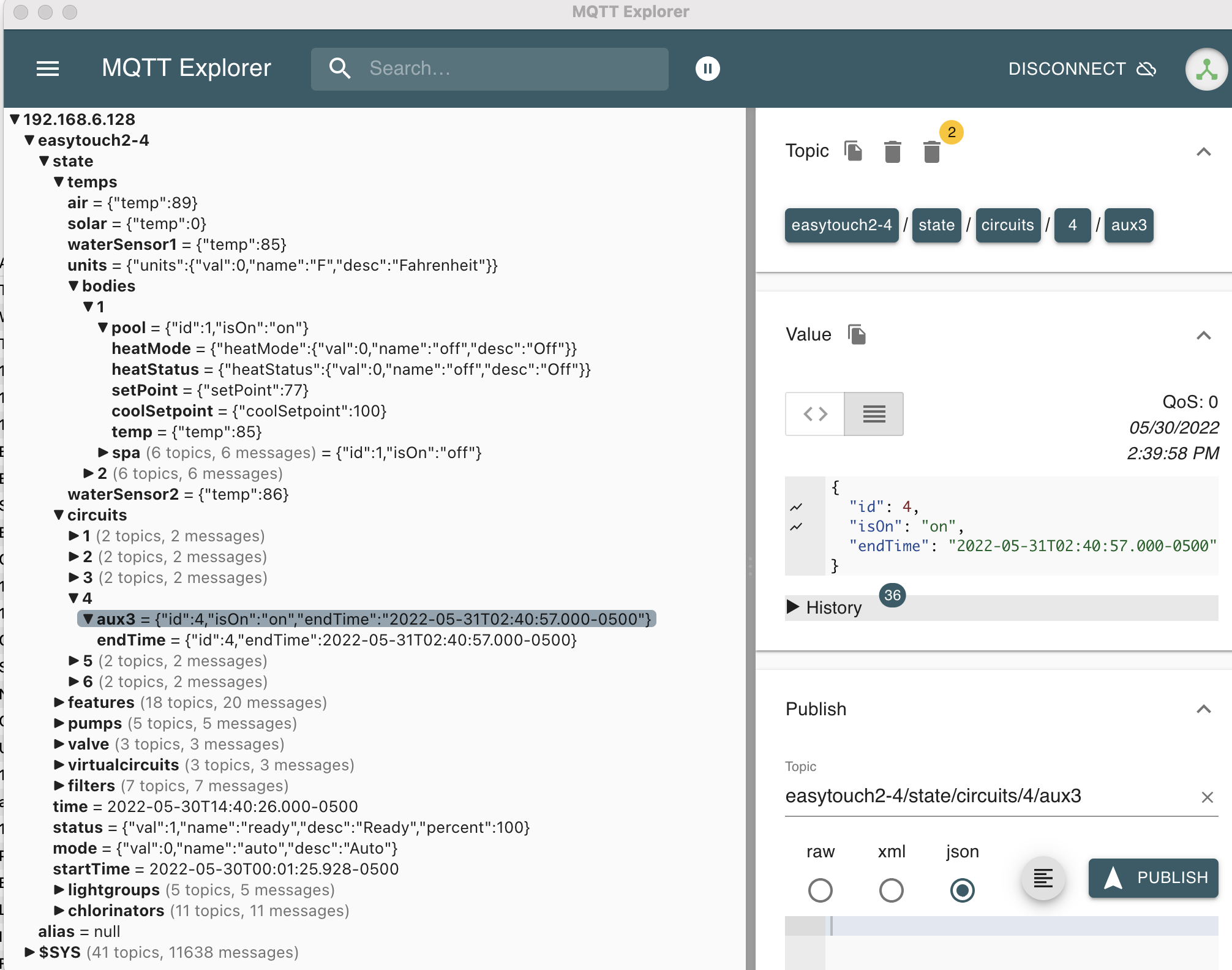This screenshot has height=970, width=1232.
Task: Select the waterSensor2 topic
Action: click(178, 494)
